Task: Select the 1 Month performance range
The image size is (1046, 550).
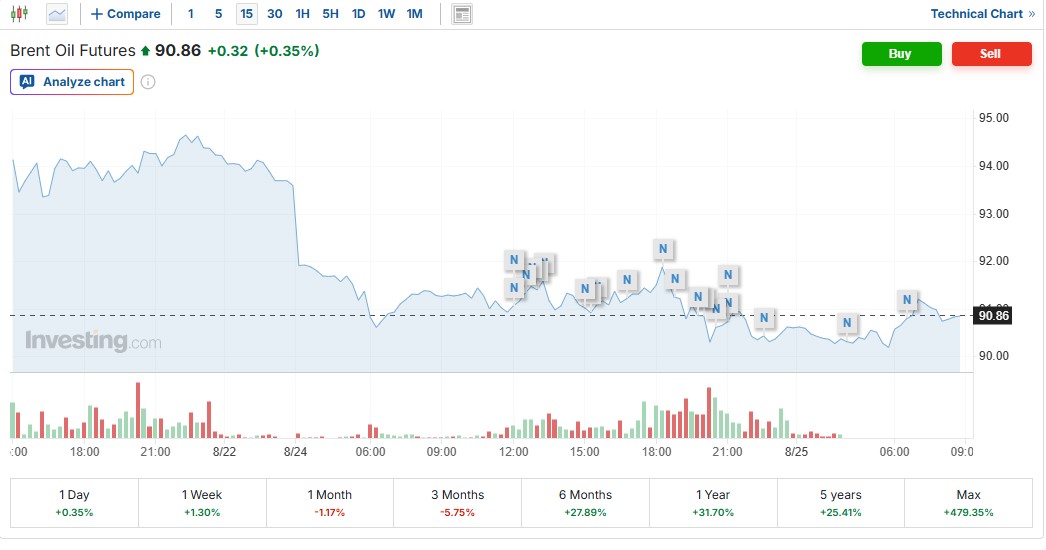Action: coord(330,503)
